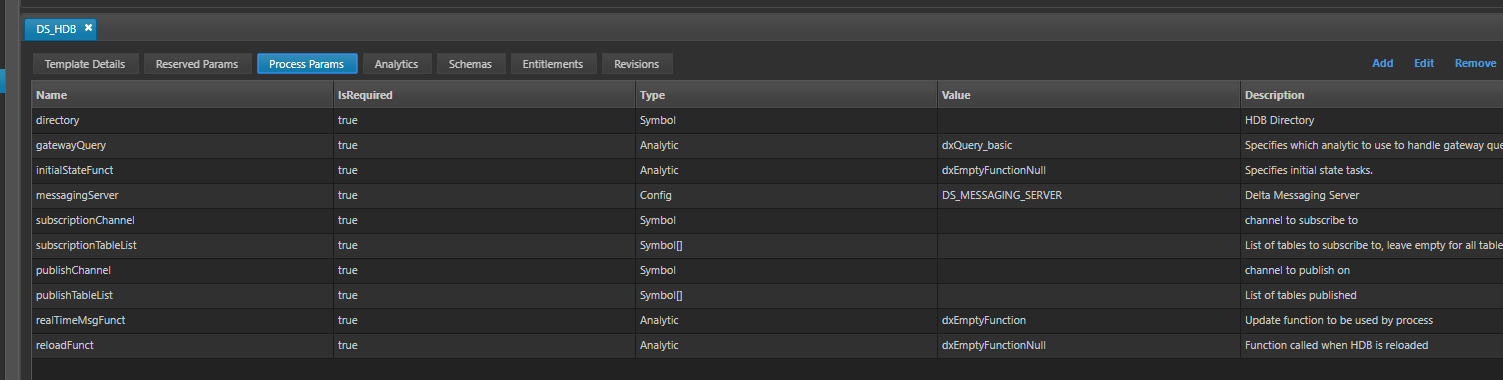The height and width of the screenshot is (380, 1503).
Task: Select the subscriptionTableList parameter name
Action: point(86,245)
